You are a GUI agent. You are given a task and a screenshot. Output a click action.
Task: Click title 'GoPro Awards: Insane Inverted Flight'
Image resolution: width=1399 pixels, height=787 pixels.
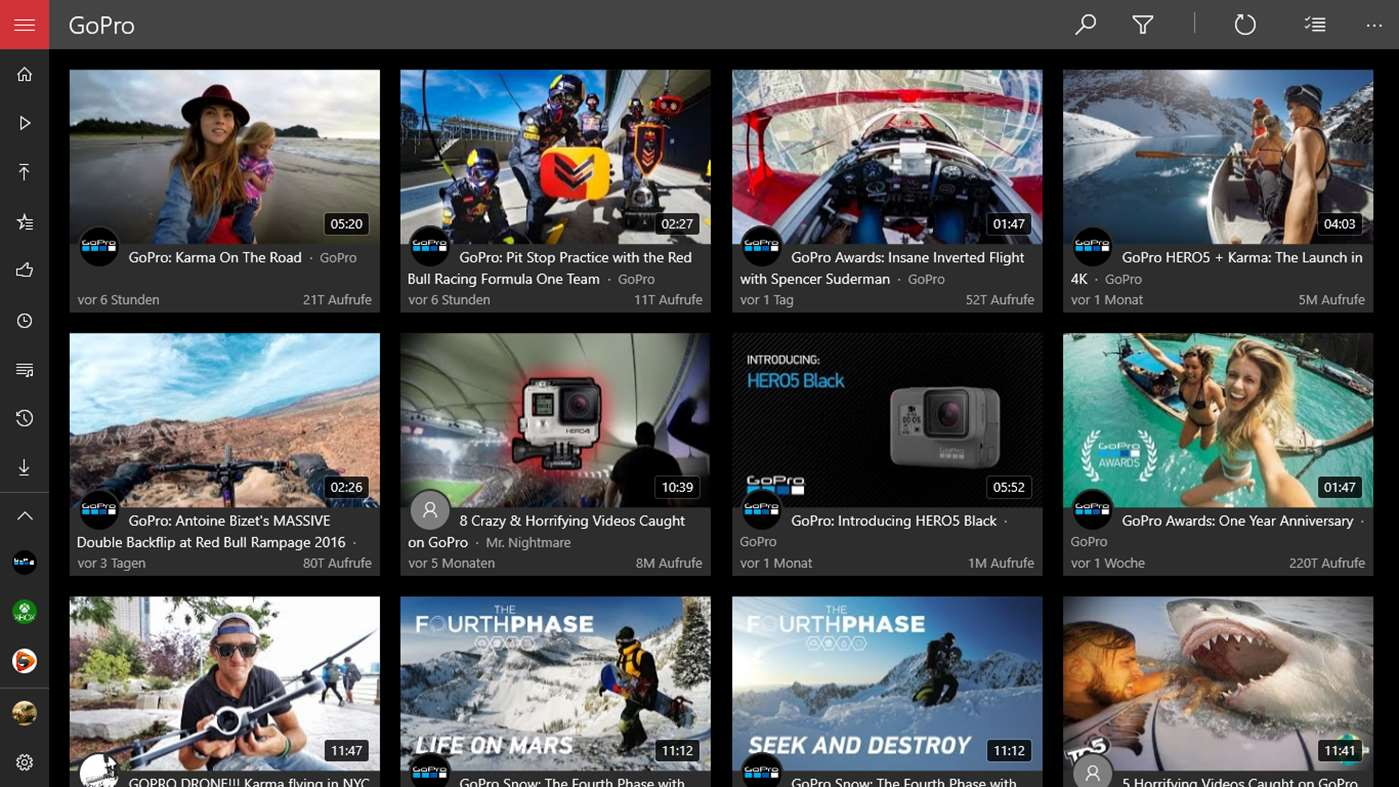[x=907, y=257]
